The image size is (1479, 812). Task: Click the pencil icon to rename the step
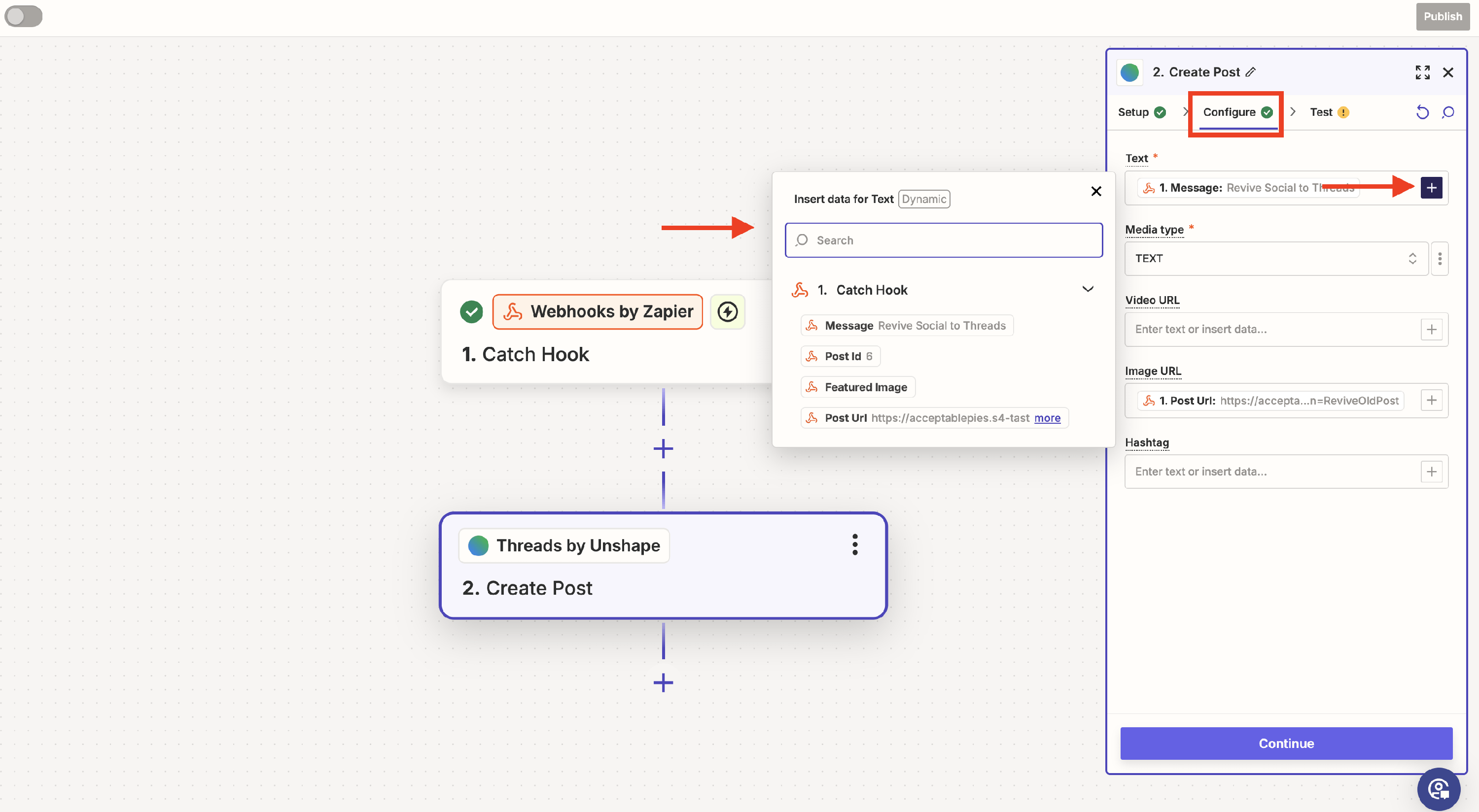click(x=1250, y=72)
